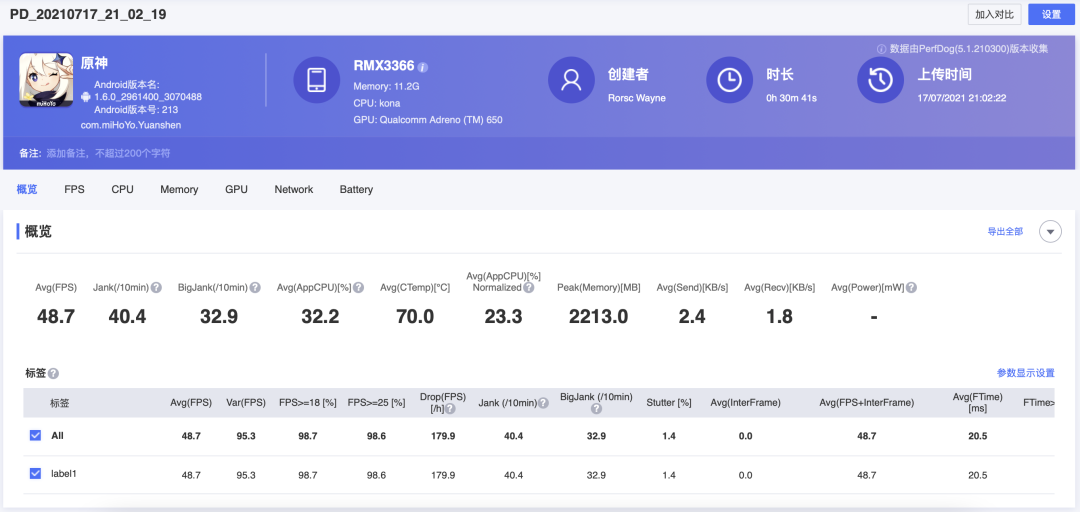Click the 加入对比 button
The image size is (1080, 512).
point(995,14)
